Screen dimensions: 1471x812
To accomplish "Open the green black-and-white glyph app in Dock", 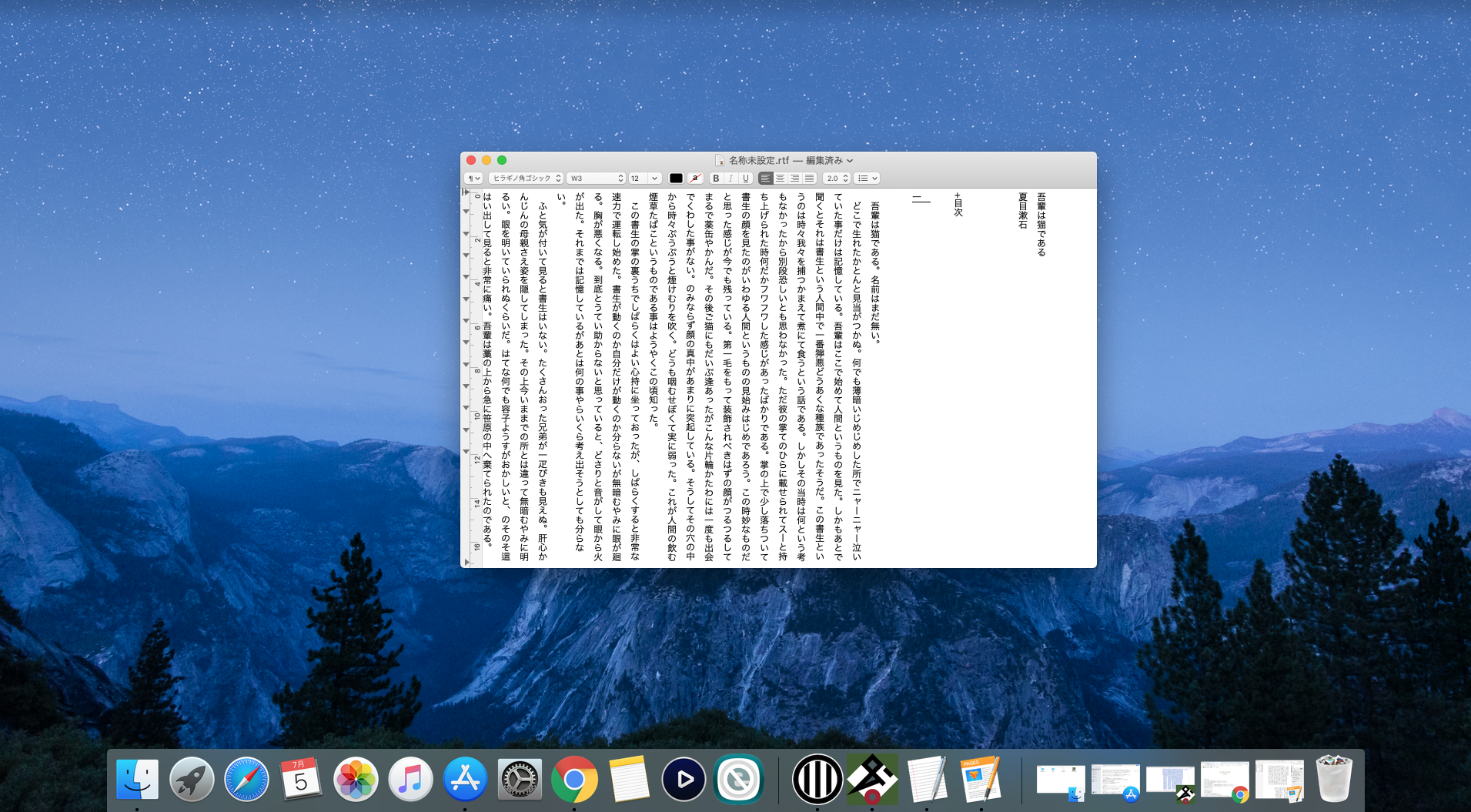I will (x=872, y=779).
